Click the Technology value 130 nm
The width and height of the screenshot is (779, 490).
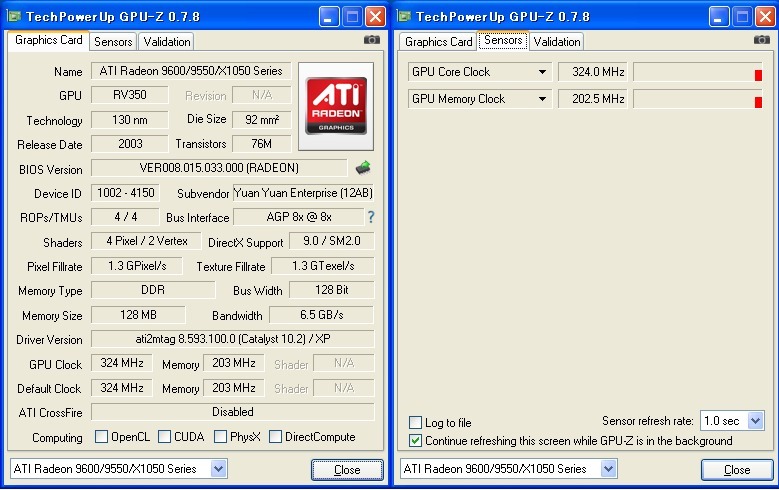(x=130, y=120)
